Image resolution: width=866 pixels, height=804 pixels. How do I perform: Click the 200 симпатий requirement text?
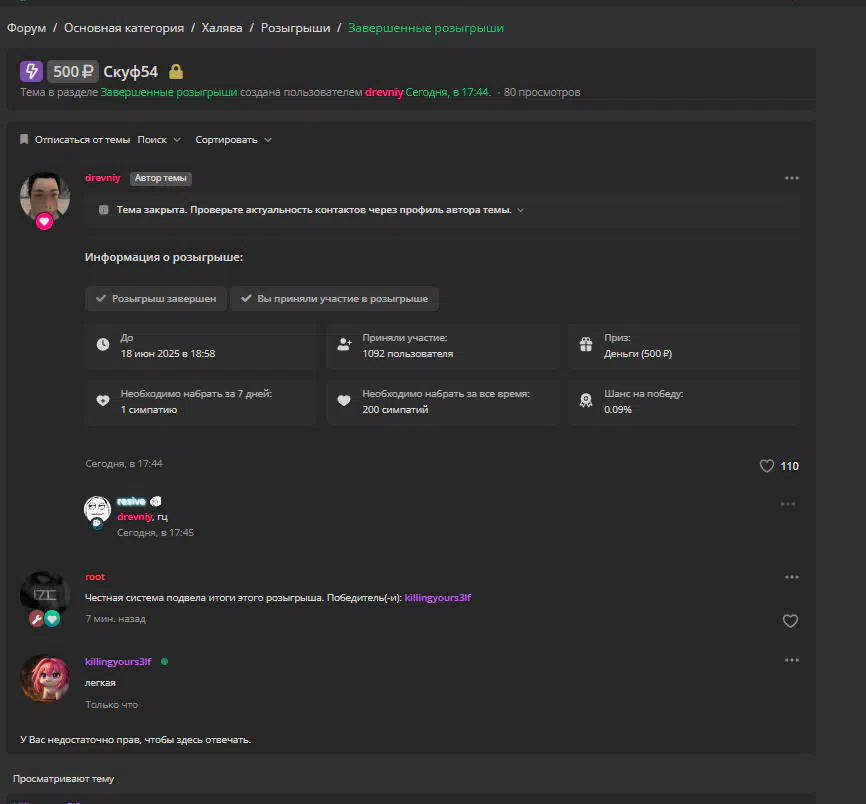coord(395,410)
